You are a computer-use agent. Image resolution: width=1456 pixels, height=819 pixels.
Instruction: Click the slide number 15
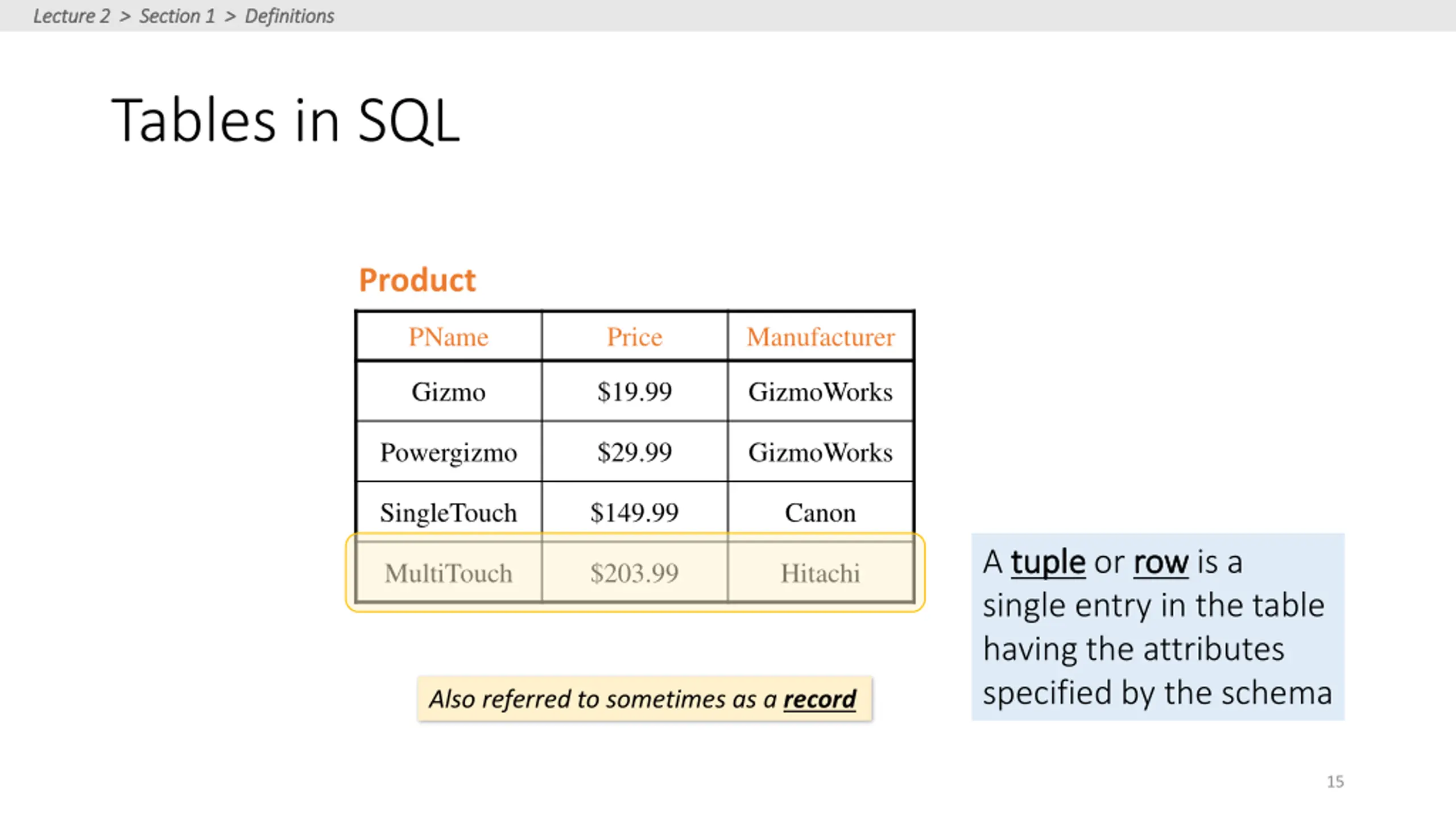pyautogui.click(x=1335, y=781)
